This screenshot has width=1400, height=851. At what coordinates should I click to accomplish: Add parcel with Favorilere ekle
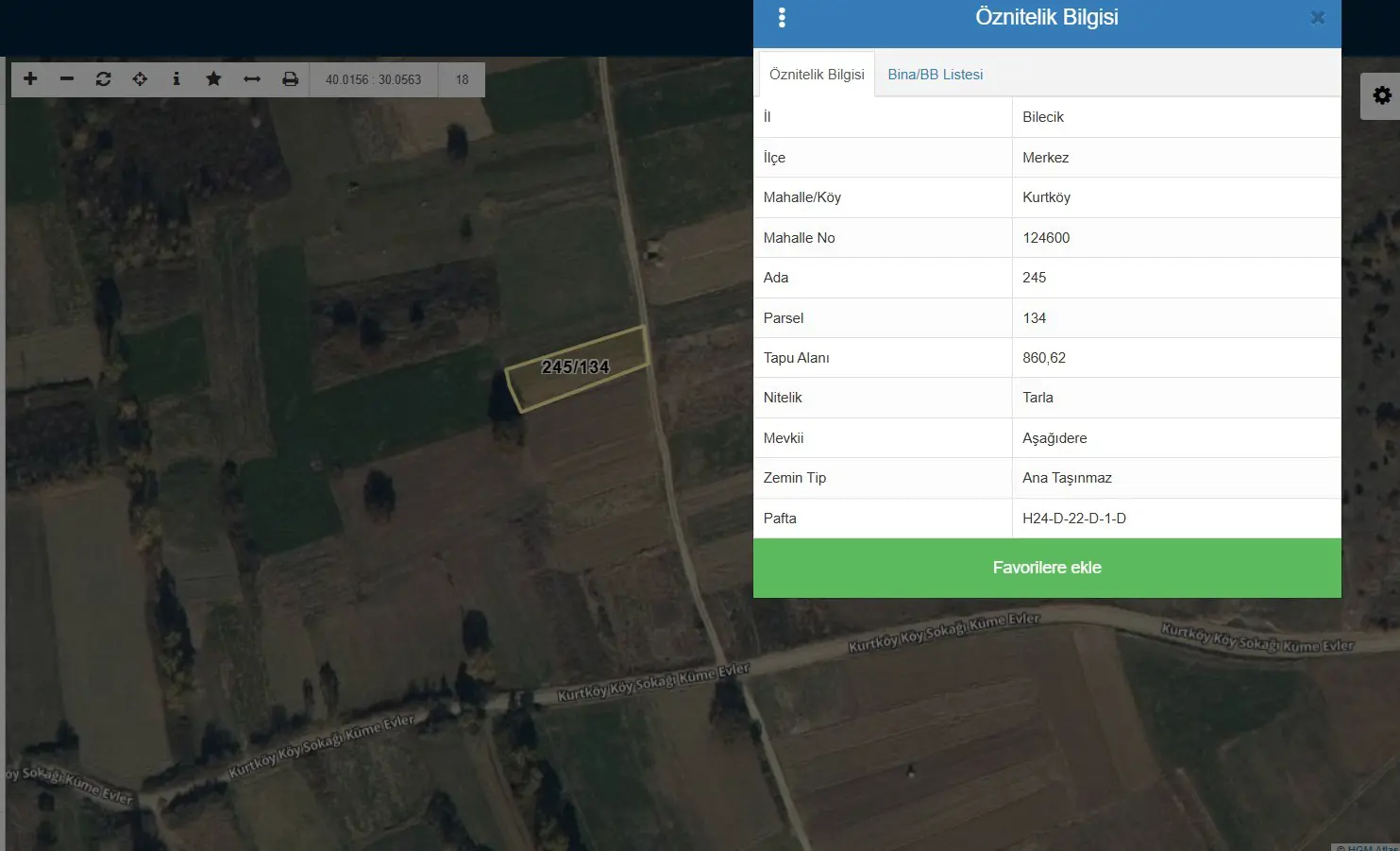tap(1047, 568)
